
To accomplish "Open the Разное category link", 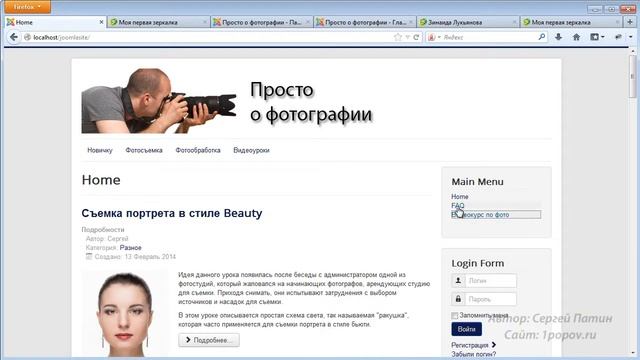I will [x=131, y=248].
